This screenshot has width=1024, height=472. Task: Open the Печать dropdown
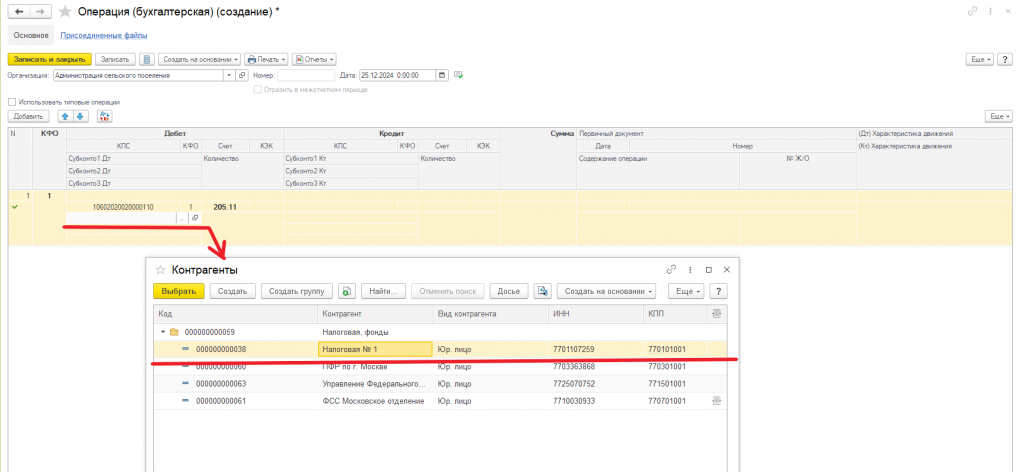(266, 59)
